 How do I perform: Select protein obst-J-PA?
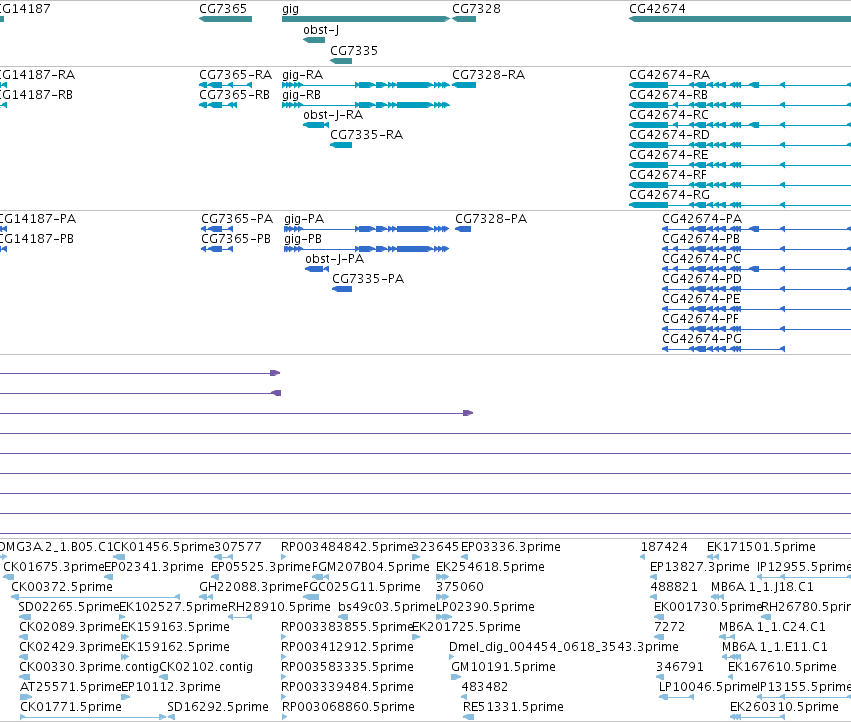point(317,269)
